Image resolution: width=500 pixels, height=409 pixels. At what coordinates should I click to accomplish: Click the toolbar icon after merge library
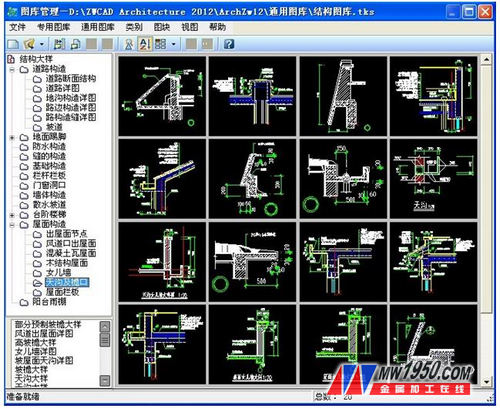point(76,44)
